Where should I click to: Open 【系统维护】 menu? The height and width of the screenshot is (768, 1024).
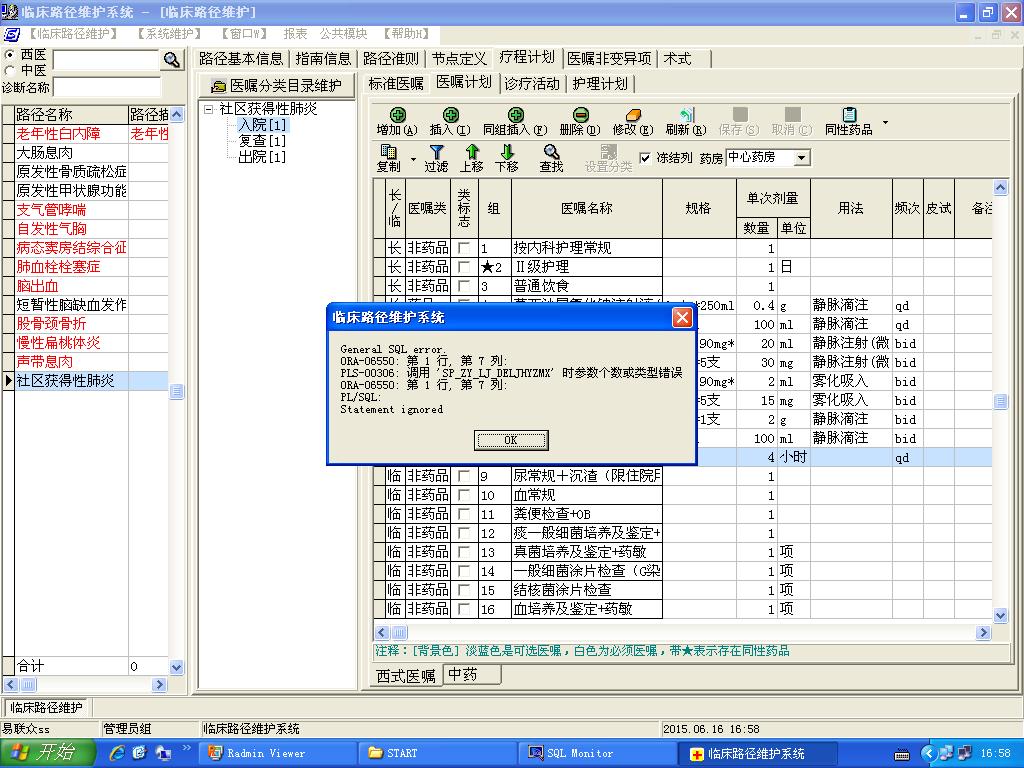coord(168,34)
